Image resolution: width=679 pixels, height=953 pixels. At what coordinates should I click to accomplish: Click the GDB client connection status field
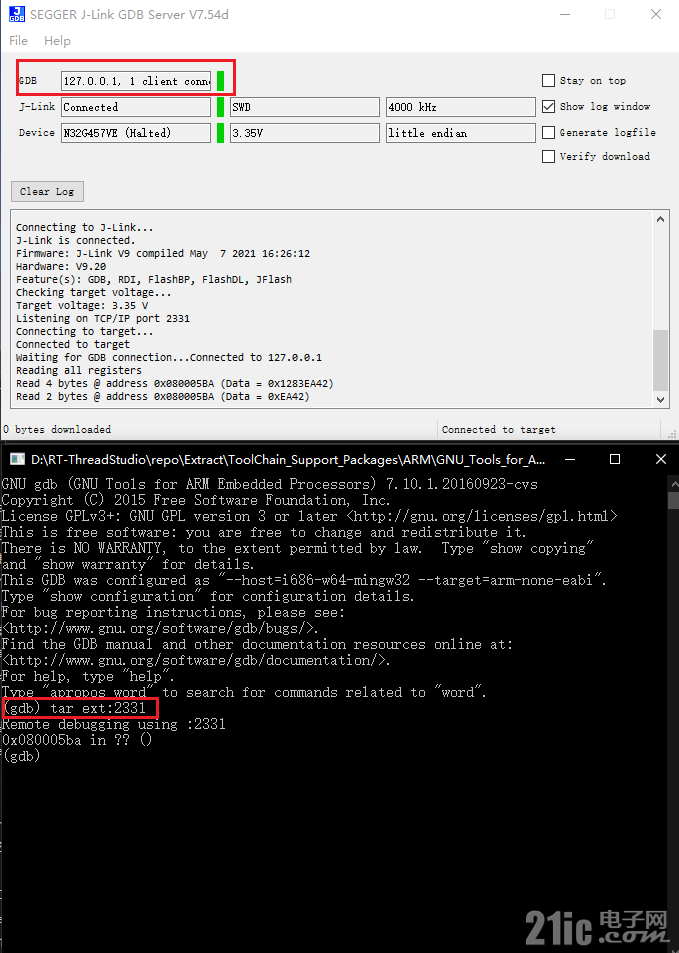tap(136, 81)
